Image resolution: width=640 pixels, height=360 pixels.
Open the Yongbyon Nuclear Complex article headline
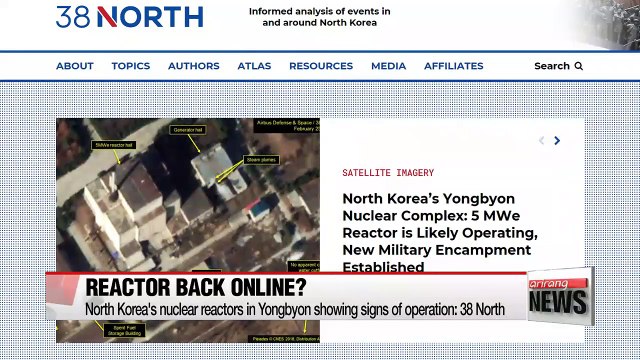click(440, 232)
